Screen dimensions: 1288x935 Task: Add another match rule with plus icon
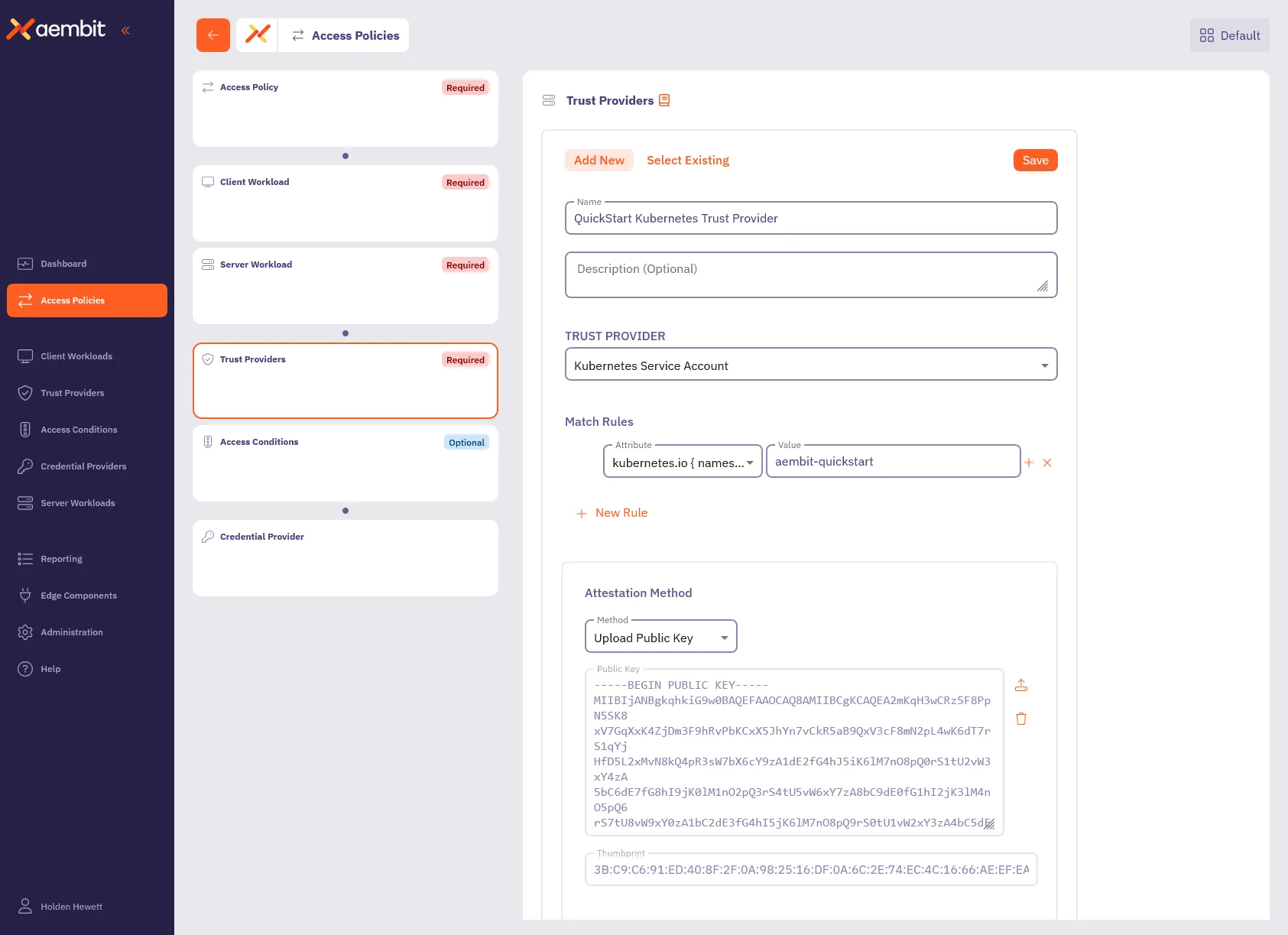coord(1029,463)
